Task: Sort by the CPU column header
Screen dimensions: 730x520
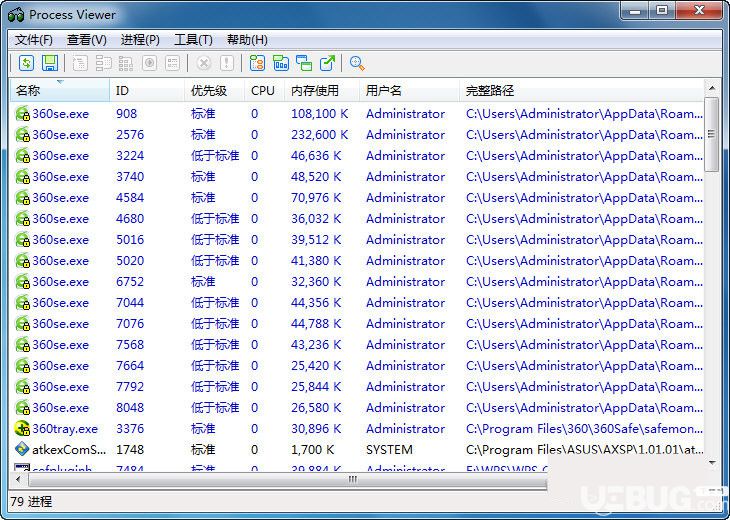Action: tap(264, 90)
